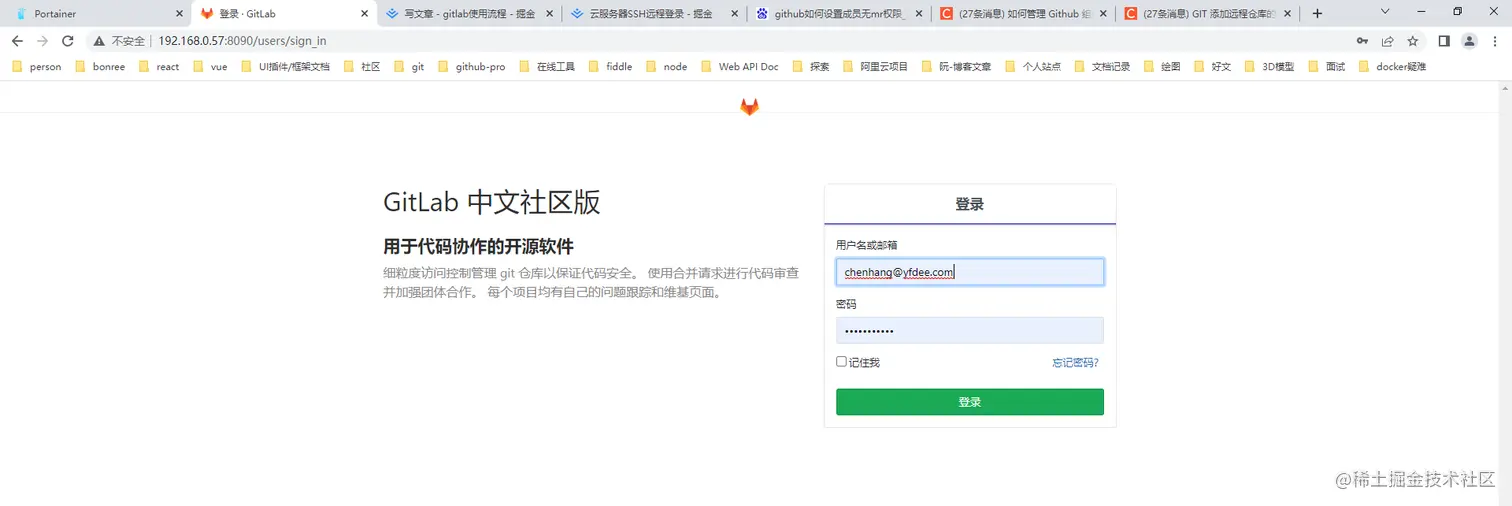Open a new tab with the plus button

(x=1317, y=14)
